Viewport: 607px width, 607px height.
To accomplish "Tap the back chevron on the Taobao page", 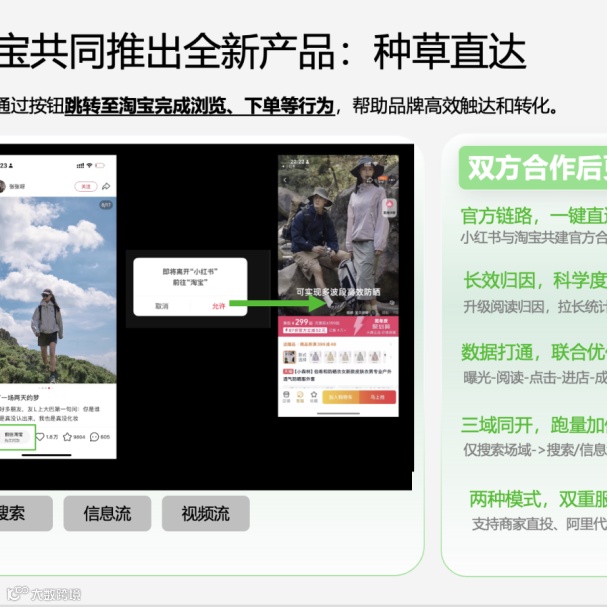I will click(x=285, y=180).
